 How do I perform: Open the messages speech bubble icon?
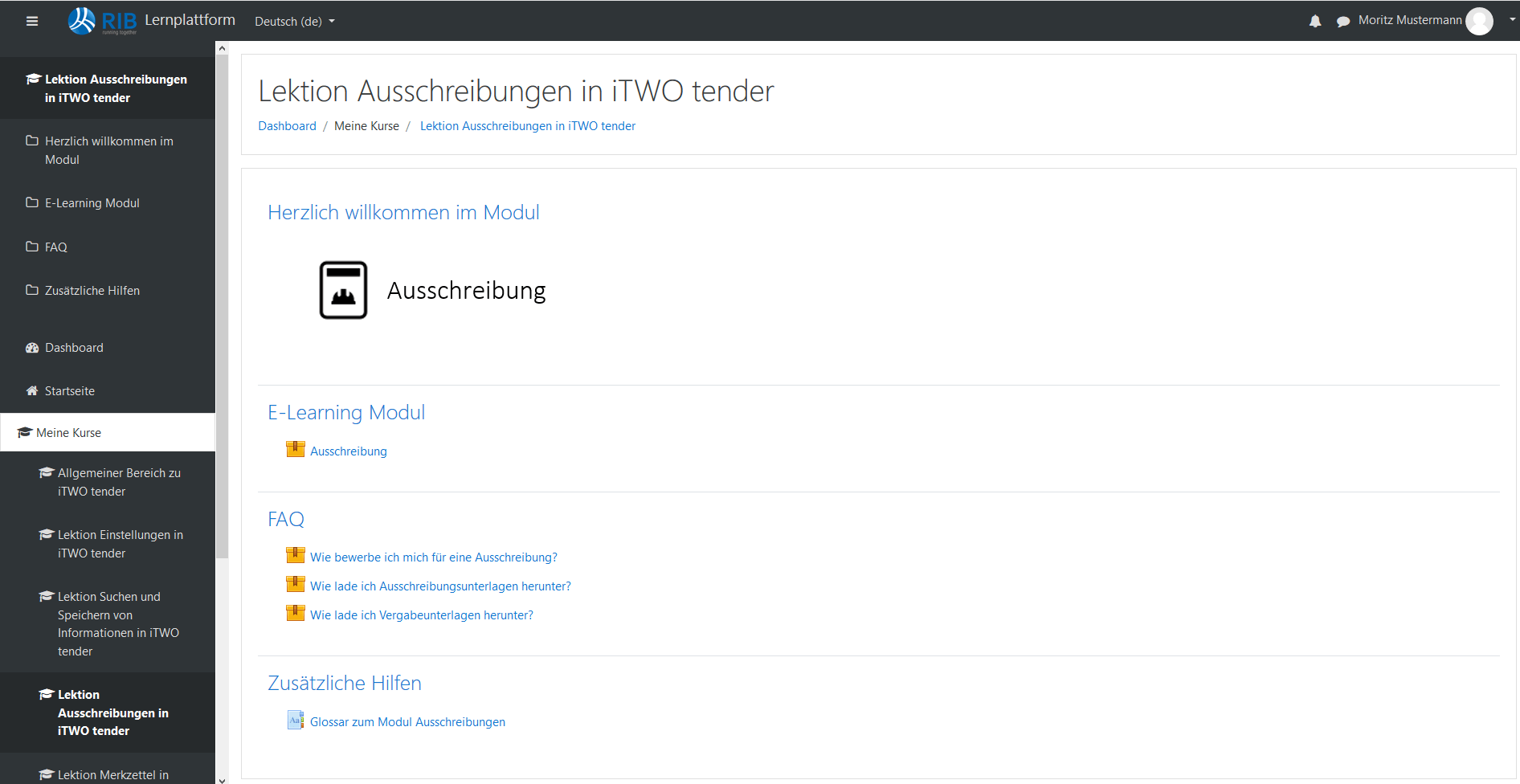point(1342,22)
